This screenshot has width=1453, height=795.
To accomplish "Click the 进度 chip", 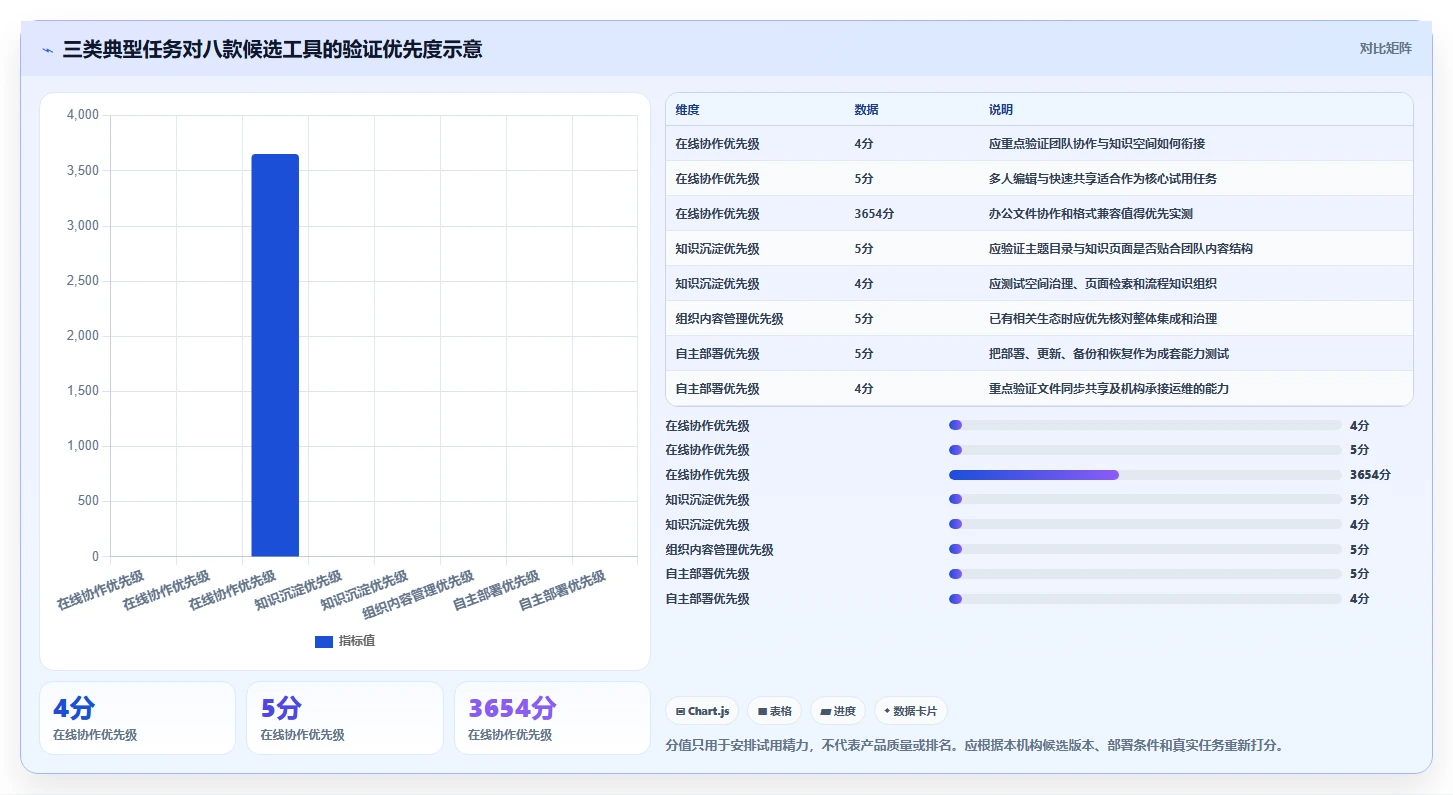I will click(838, 711).
